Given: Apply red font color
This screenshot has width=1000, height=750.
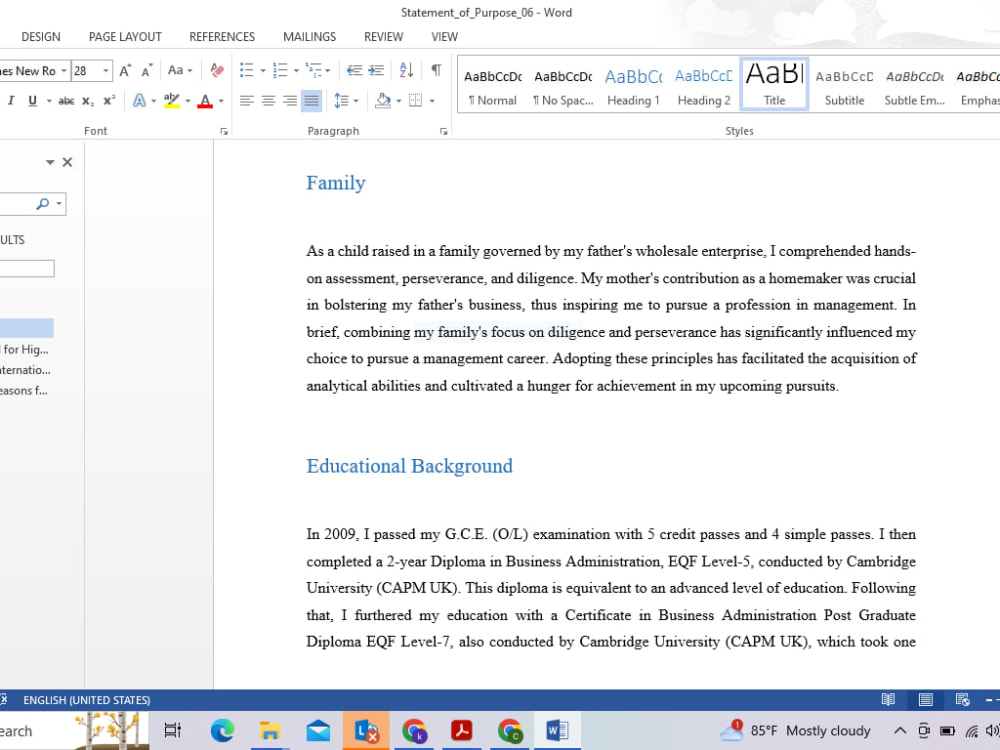Looking at the screenshot, I should pyautogui.click(x=205, y=101).
